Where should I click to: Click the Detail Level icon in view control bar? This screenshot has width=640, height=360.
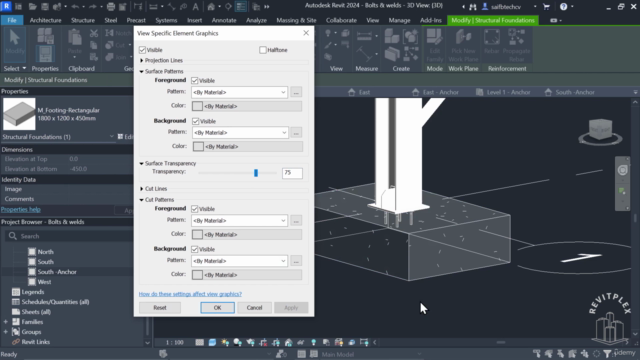pos(199,342)
